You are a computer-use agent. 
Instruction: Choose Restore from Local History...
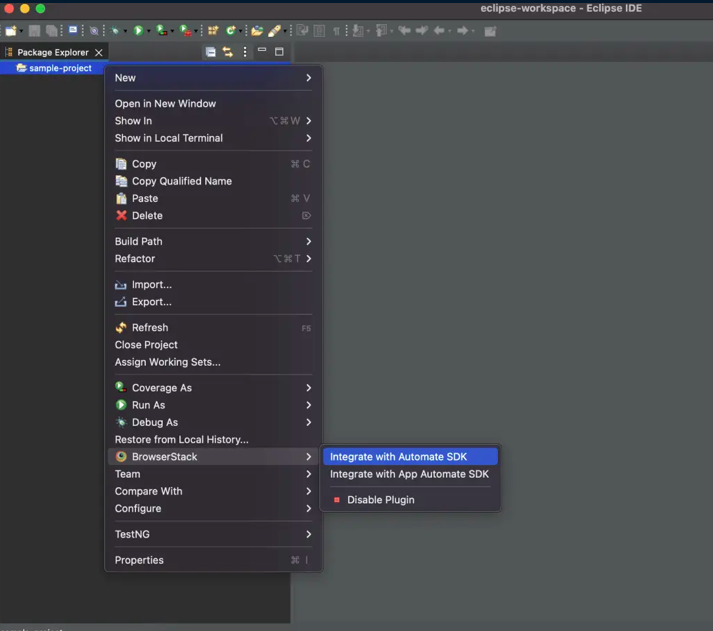pos(213,440)
